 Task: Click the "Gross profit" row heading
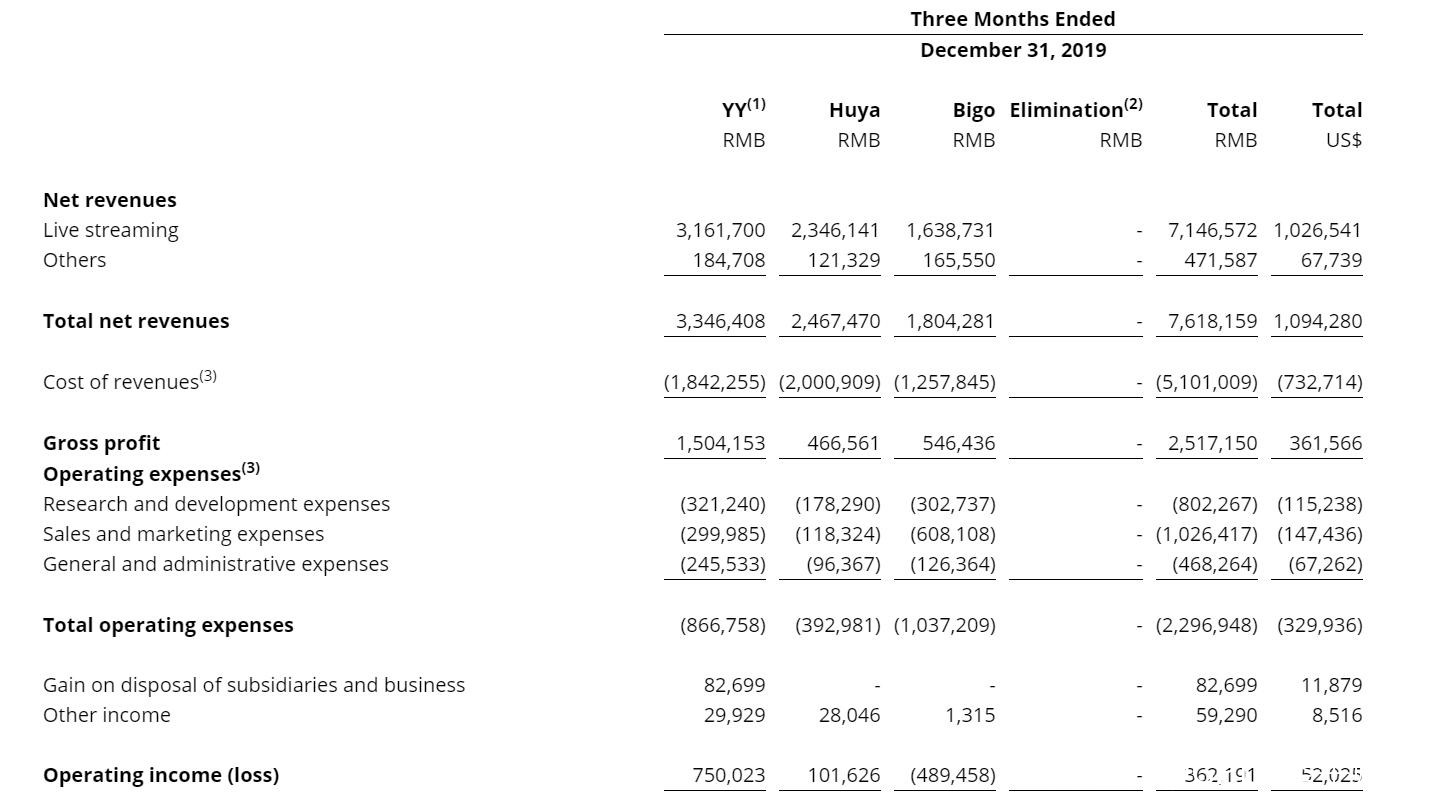point(101,443)
